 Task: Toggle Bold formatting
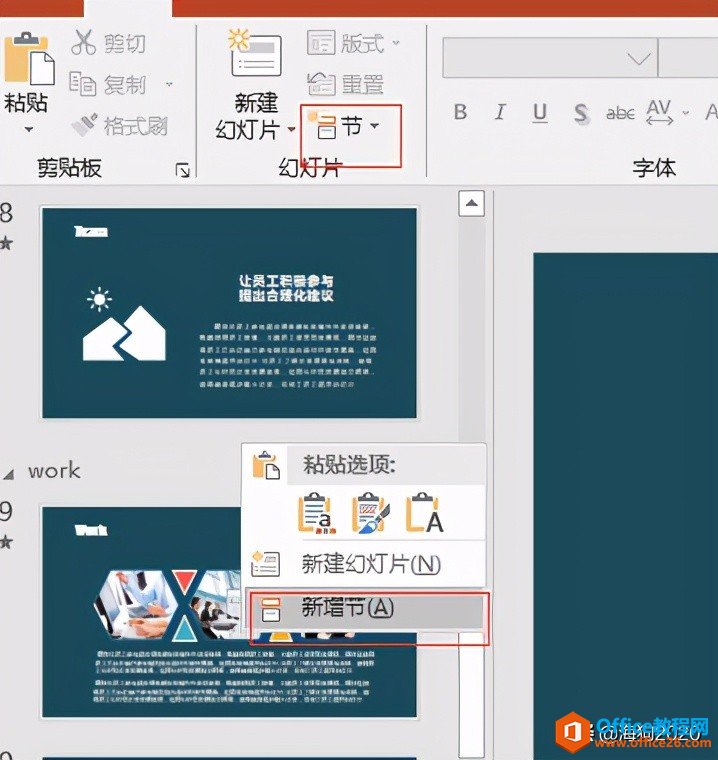click(x=461, y=112)
